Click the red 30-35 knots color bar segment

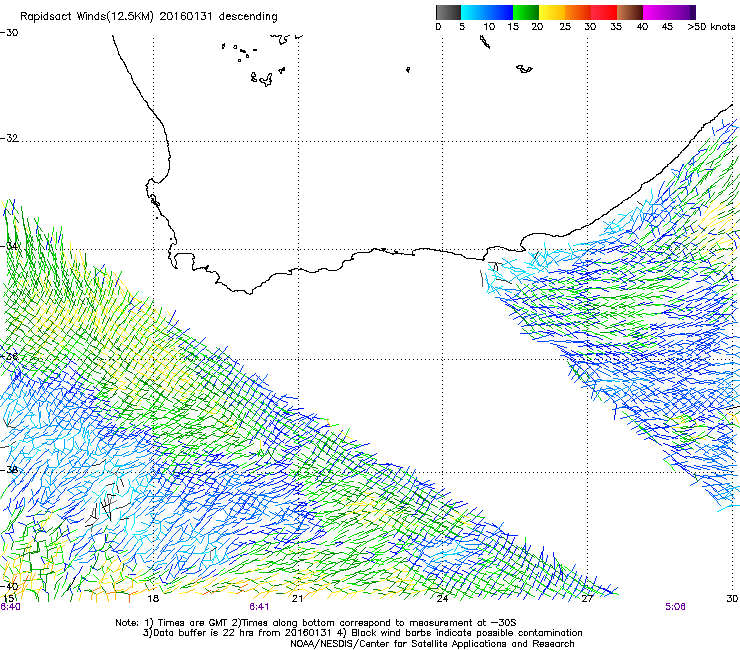604,12
